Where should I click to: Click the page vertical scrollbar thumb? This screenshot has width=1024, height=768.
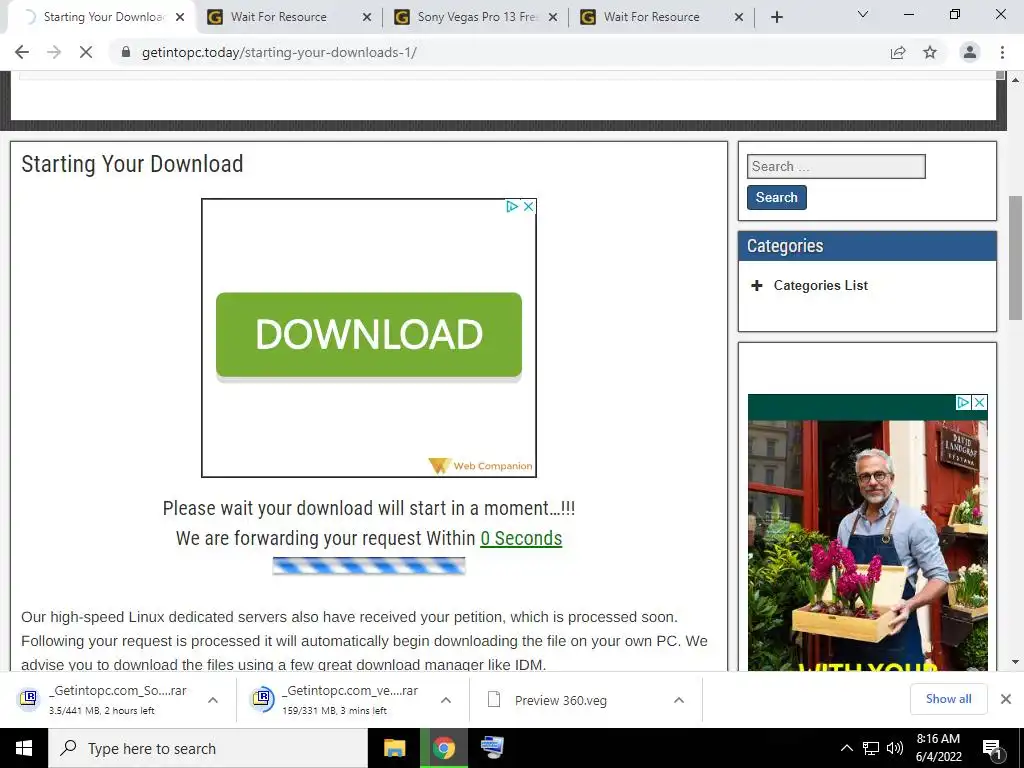[1016, 257]
